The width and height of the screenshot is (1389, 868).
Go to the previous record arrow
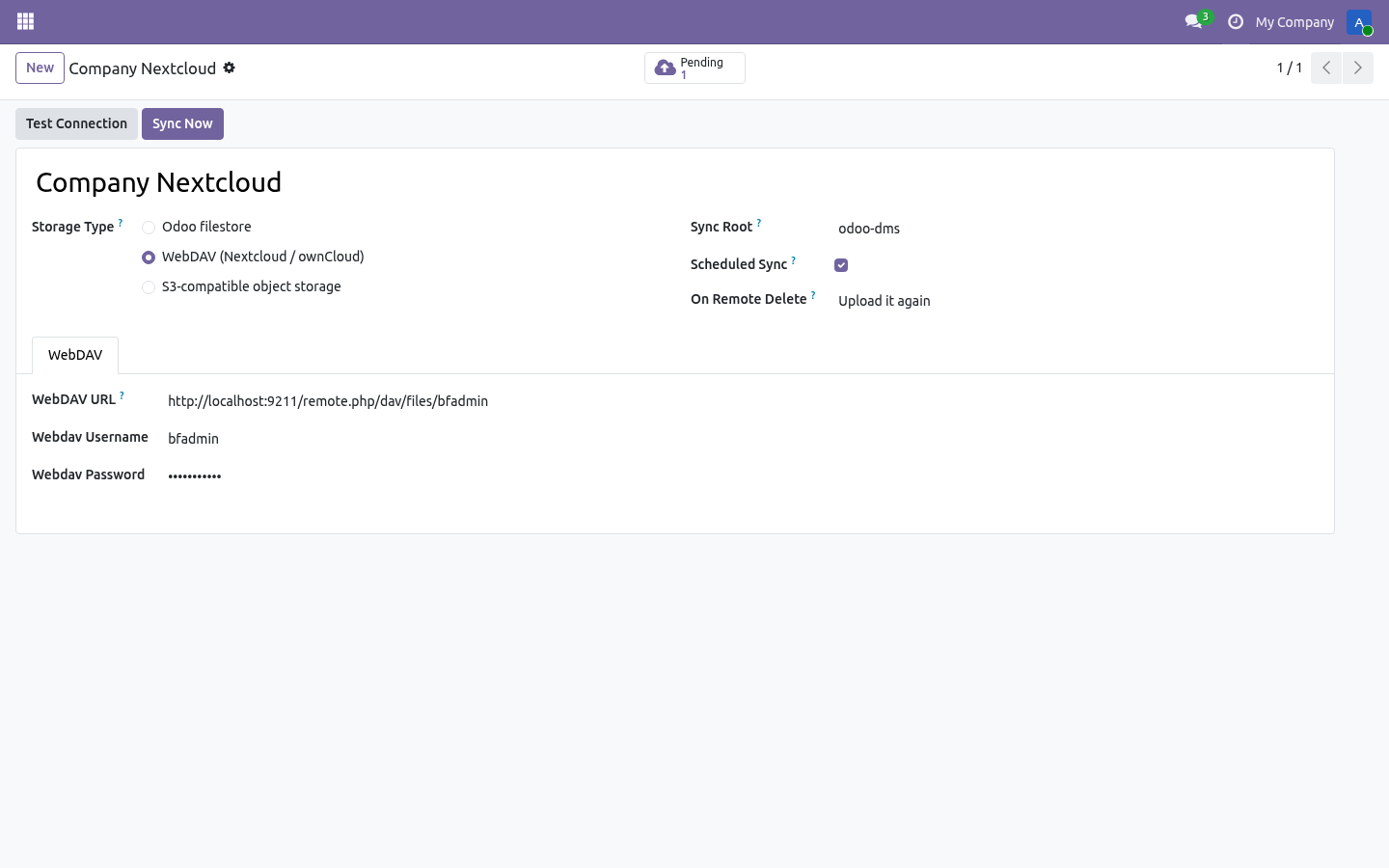click(1326, 68)
